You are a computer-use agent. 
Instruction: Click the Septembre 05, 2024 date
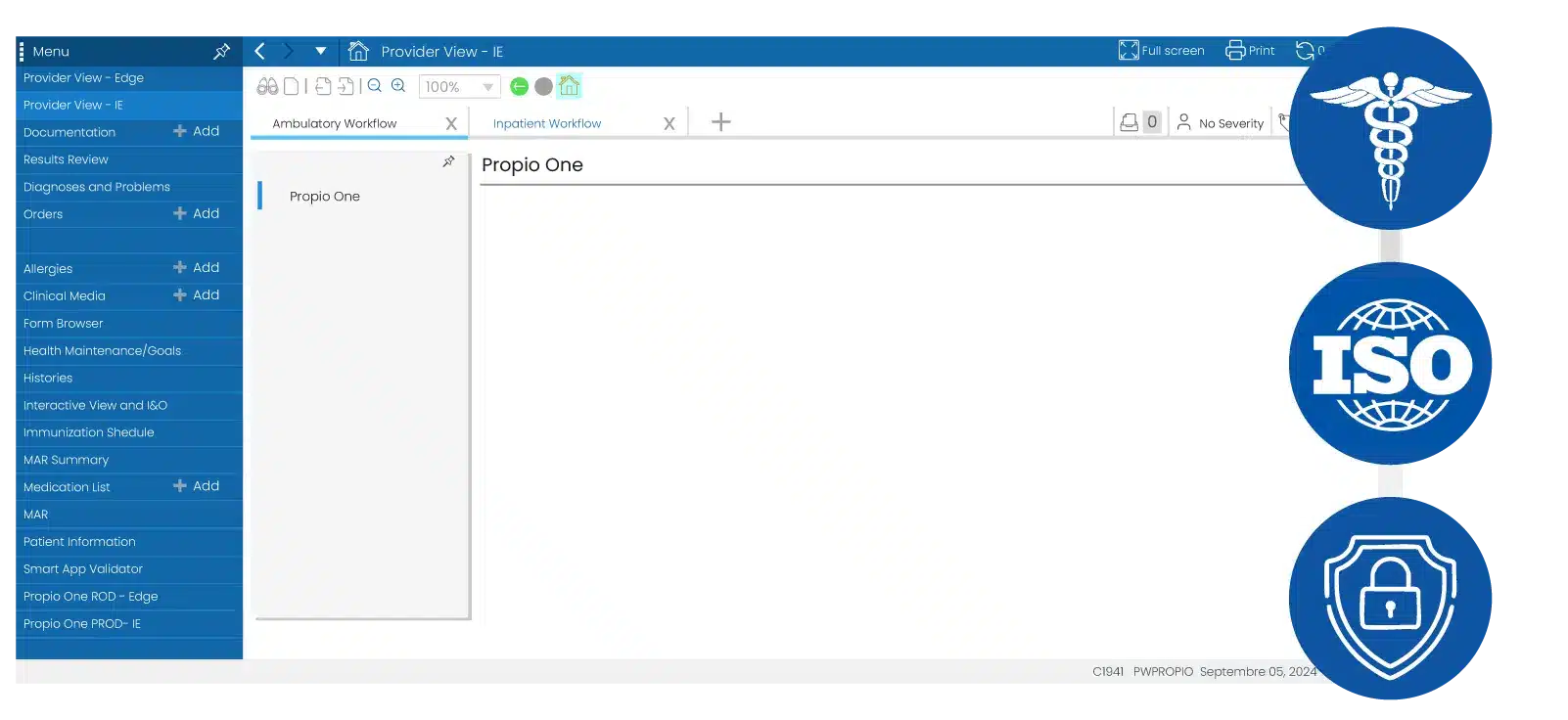click(1259, 672)
